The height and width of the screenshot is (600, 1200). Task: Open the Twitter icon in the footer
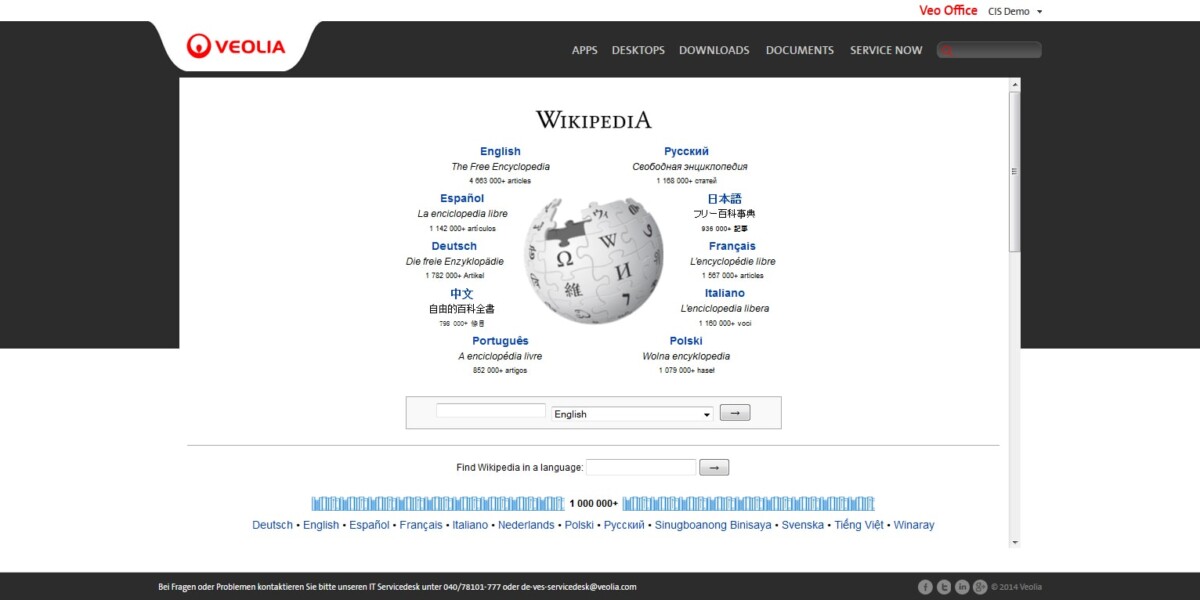[x=944, y=587]
